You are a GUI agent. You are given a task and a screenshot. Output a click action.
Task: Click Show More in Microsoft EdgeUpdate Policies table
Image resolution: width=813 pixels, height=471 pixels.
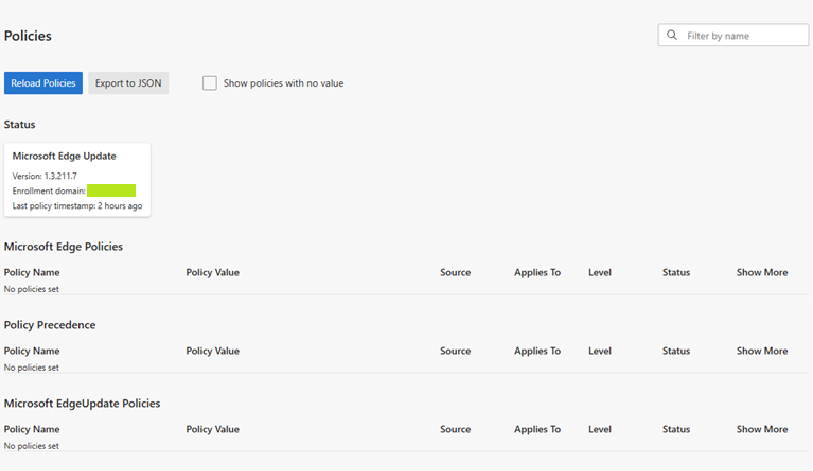[x=762, y=429]
